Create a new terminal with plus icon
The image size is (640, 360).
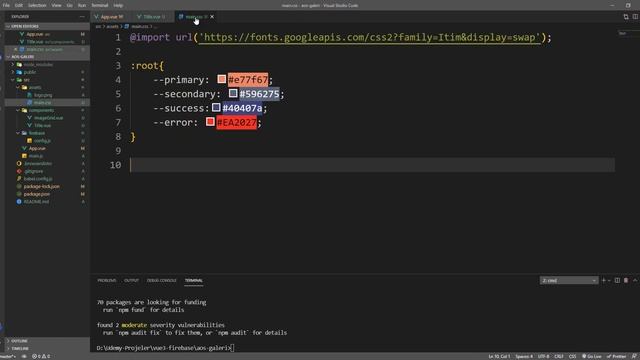tap(604, 281)
